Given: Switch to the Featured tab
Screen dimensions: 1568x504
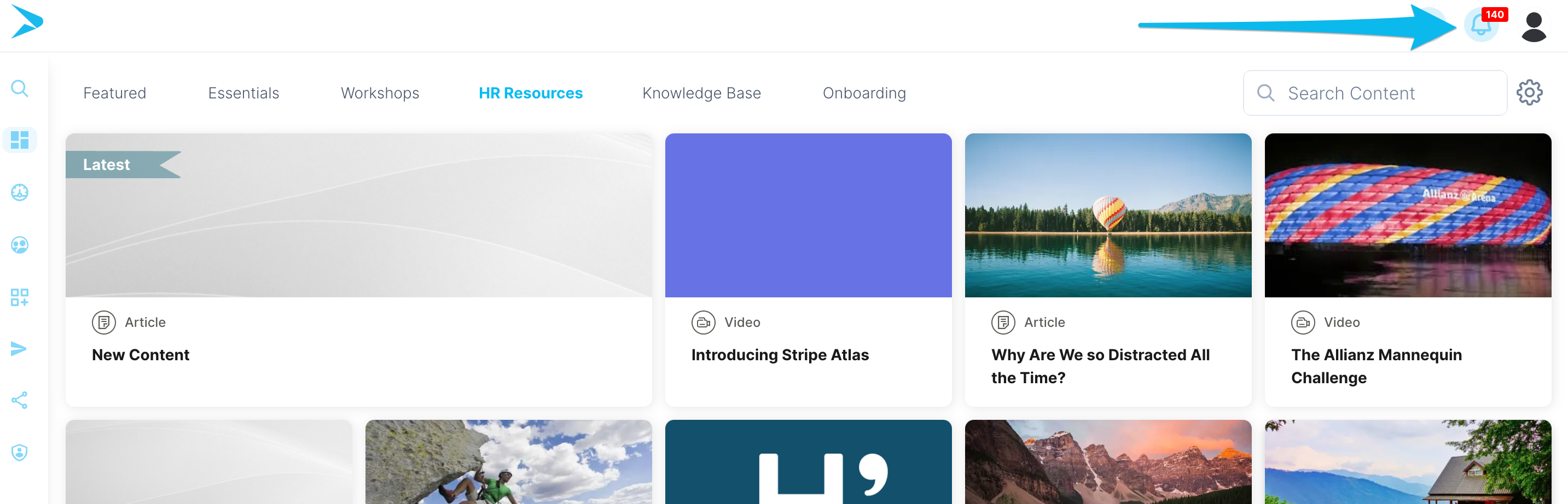Looking at the screenshot, I should (114, 93).
